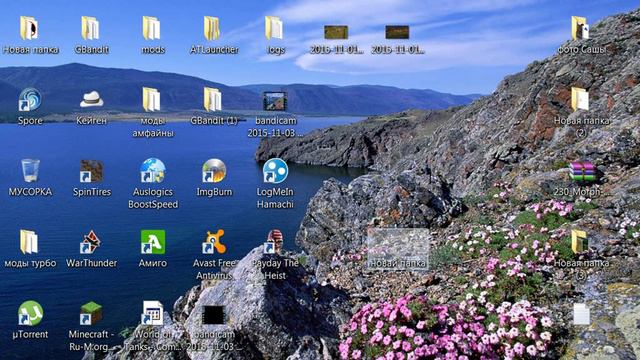
Task: Select the Новая папка folder at top left
Action: pos(29,29)
